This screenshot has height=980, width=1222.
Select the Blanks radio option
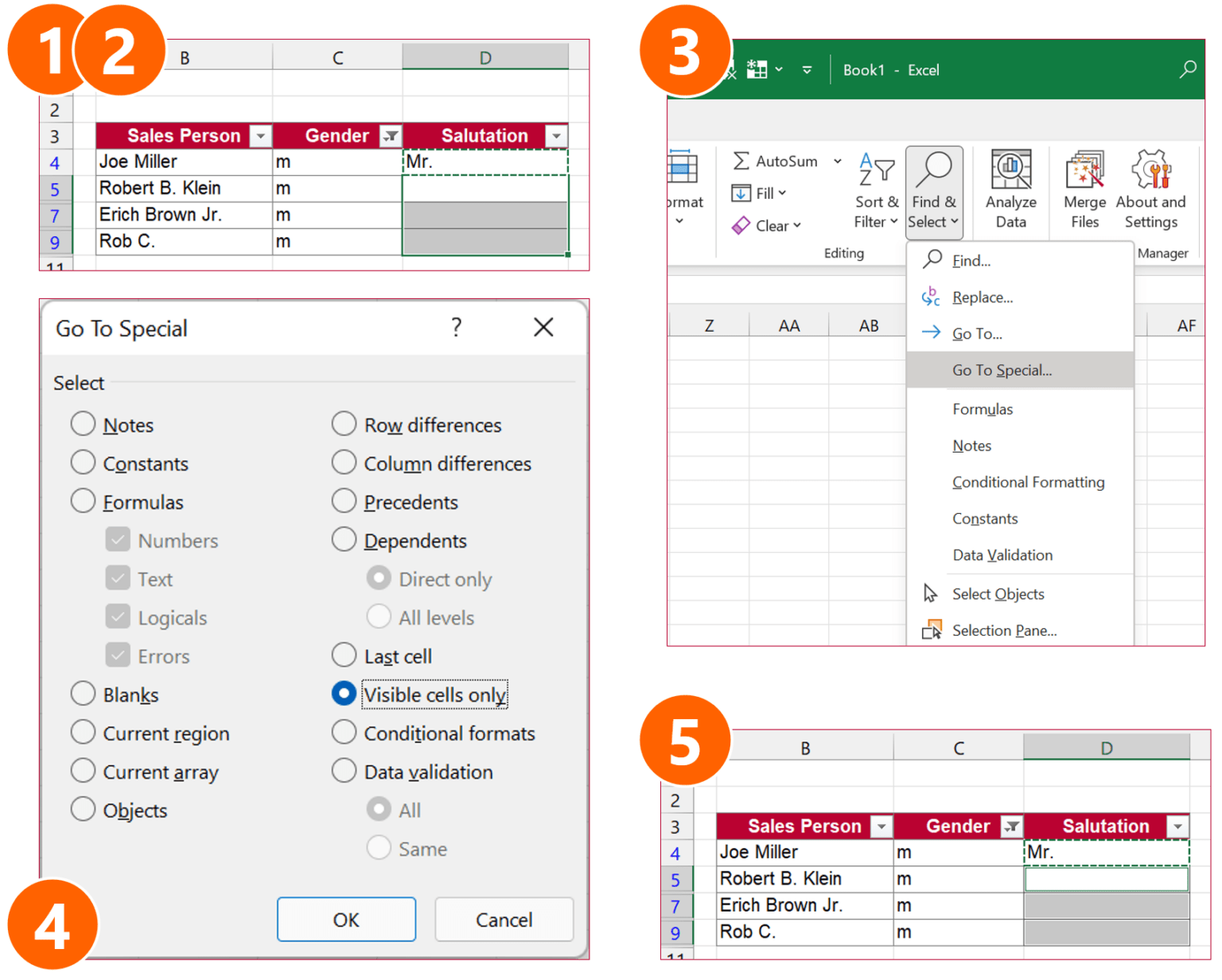[x=84, y=694]
